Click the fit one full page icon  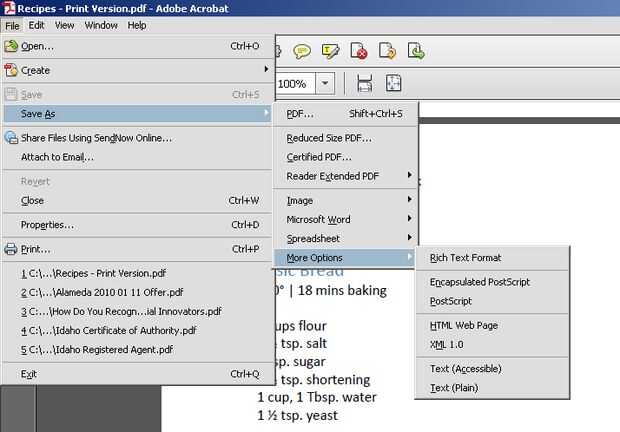point(393,83)
